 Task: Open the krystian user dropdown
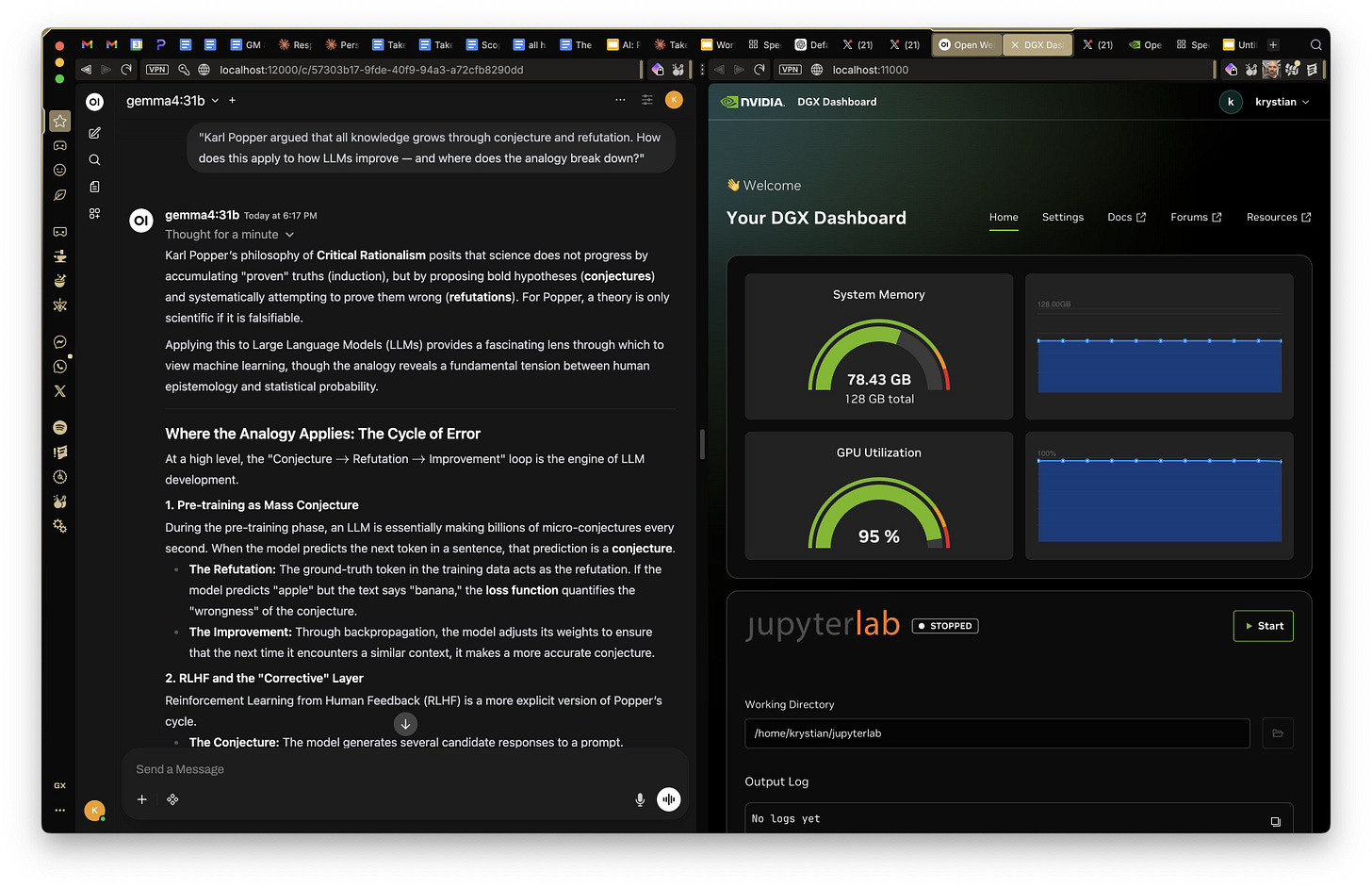coord(1282,102)
